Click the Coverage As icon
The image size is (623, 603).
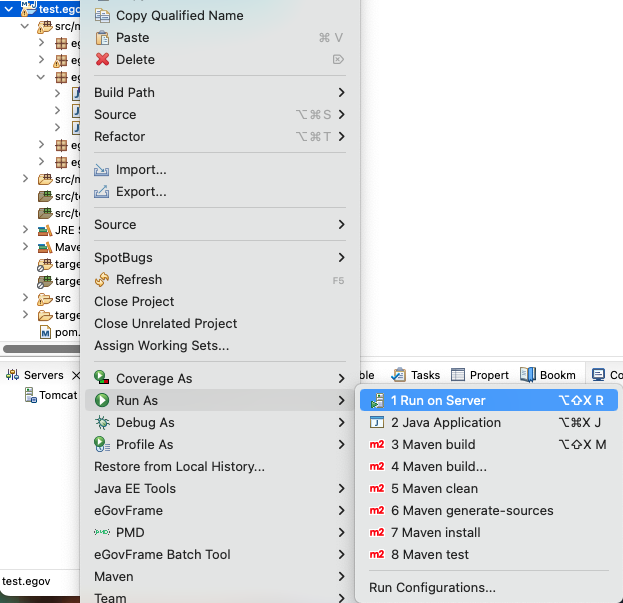[102, 377]
